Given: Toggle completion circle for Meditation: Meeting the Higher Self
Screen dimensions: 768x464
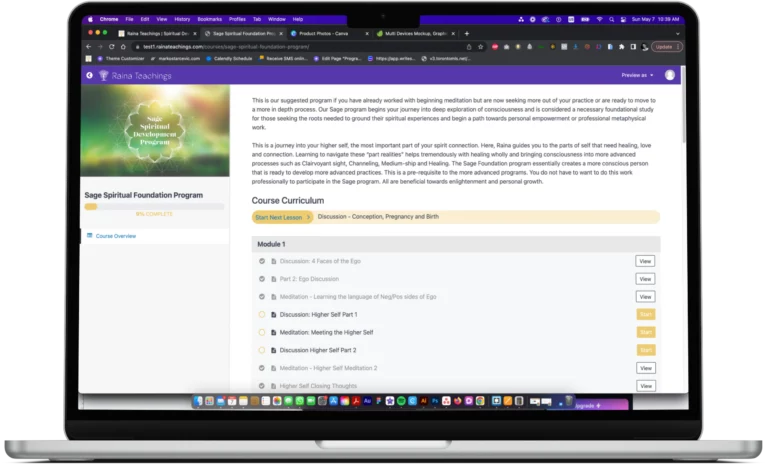Looking at the screenshot, I should tap(262, 332).
